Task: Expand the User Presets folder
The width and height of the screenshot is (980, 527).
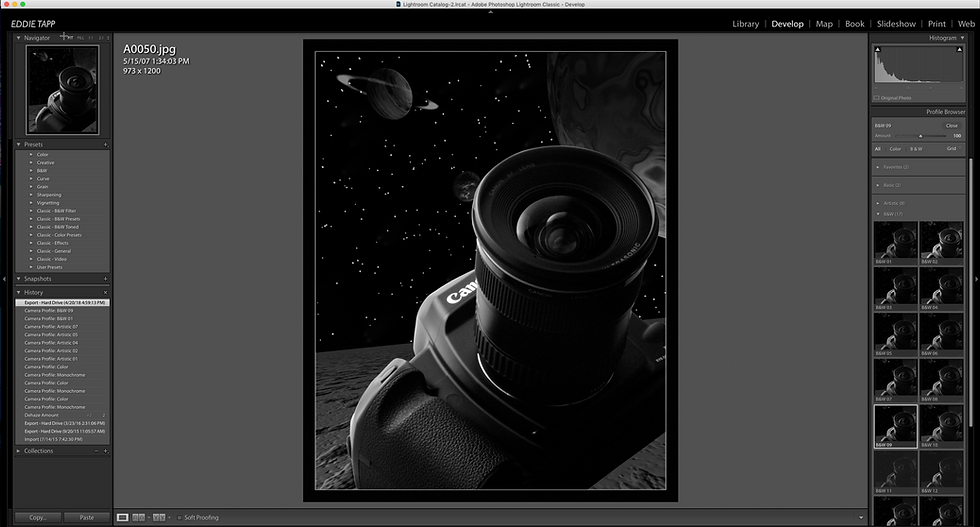Action: 31,267
